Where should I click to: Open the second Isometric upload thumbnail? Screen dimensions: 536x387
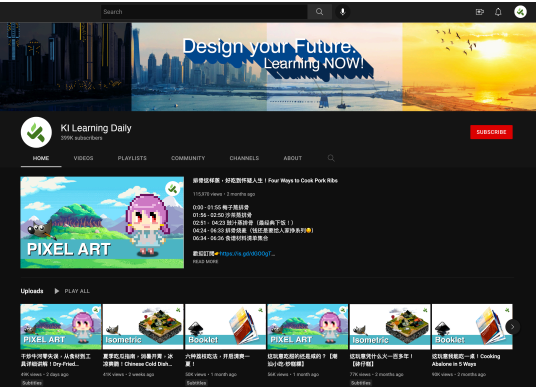coord(390,327)
